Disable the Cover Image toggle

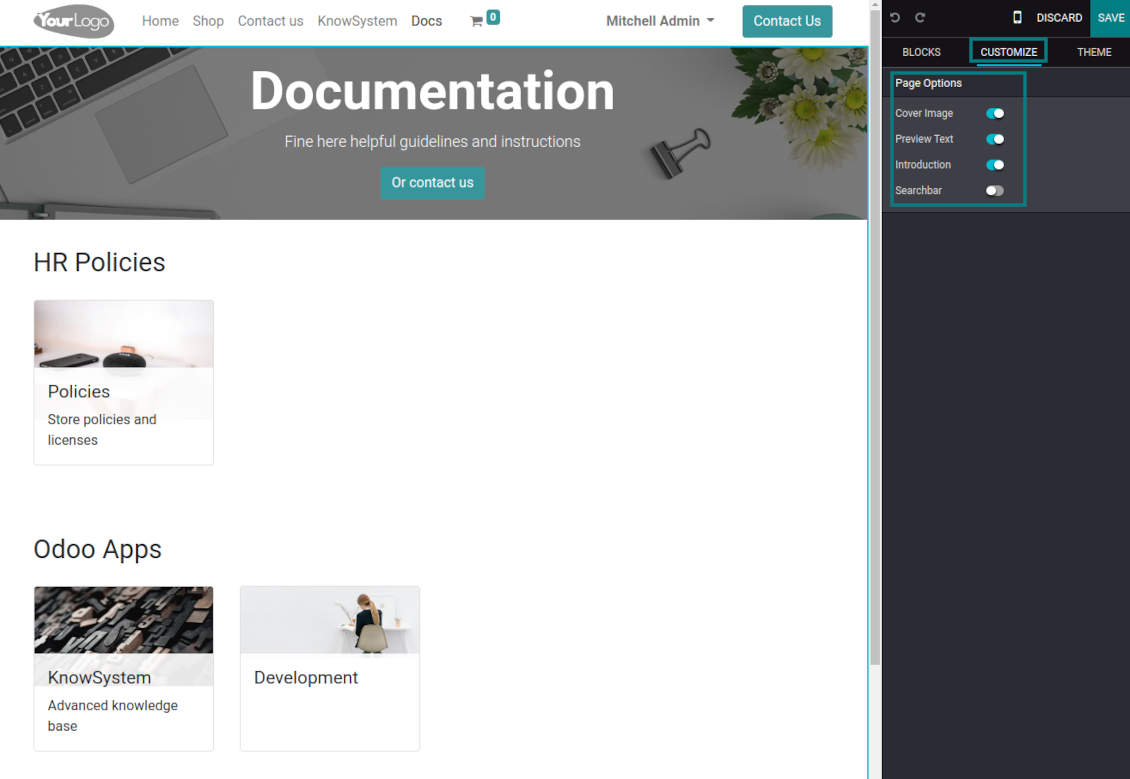click(x=995, y=114)
